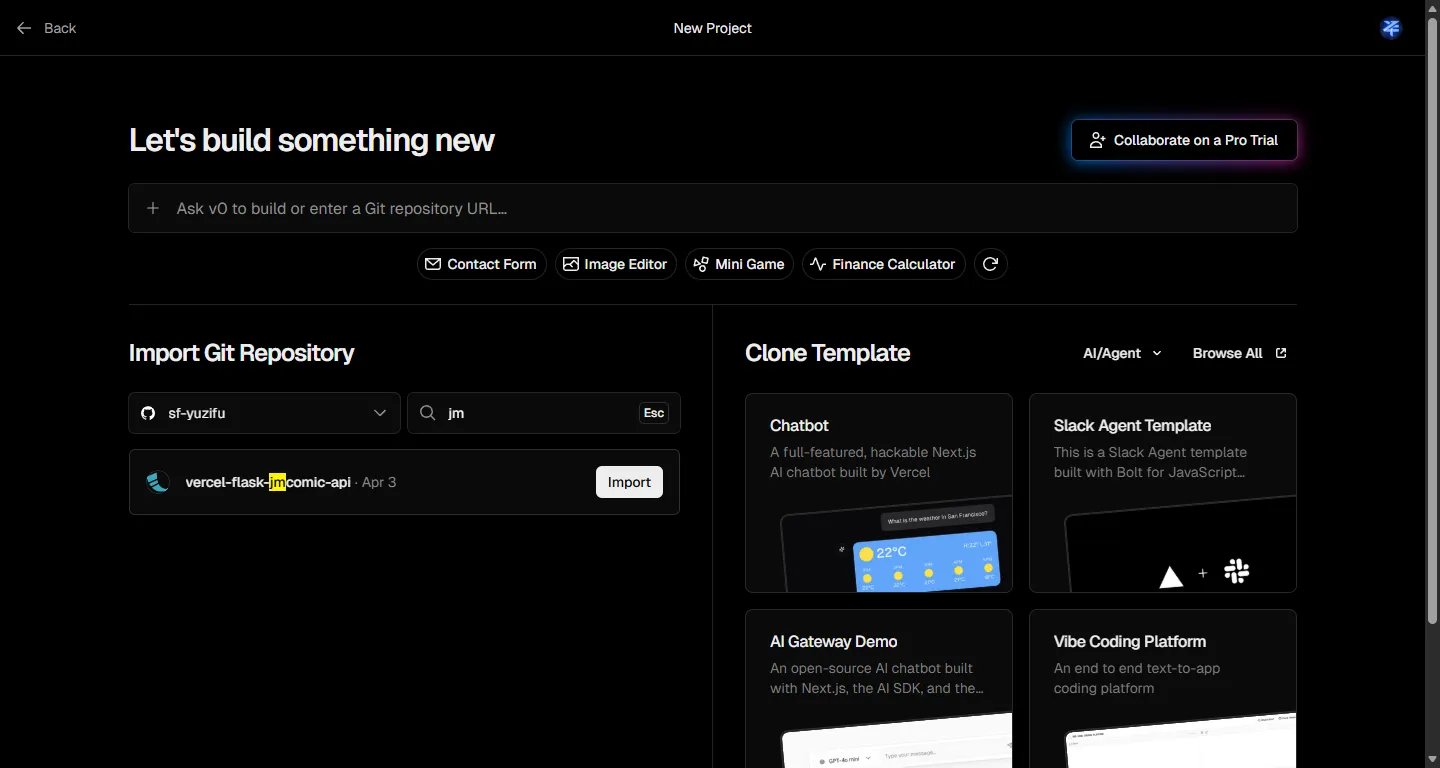The image size is (1440, 768).
Task: Click Collaborate on a Pro Trial
Action: coord(1184,140)
